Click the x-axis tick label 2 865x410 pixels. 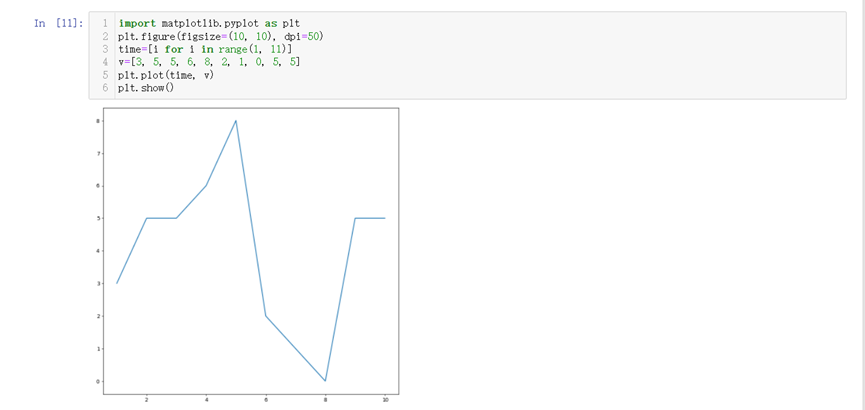pyautogui.click(x=146, y=400)
